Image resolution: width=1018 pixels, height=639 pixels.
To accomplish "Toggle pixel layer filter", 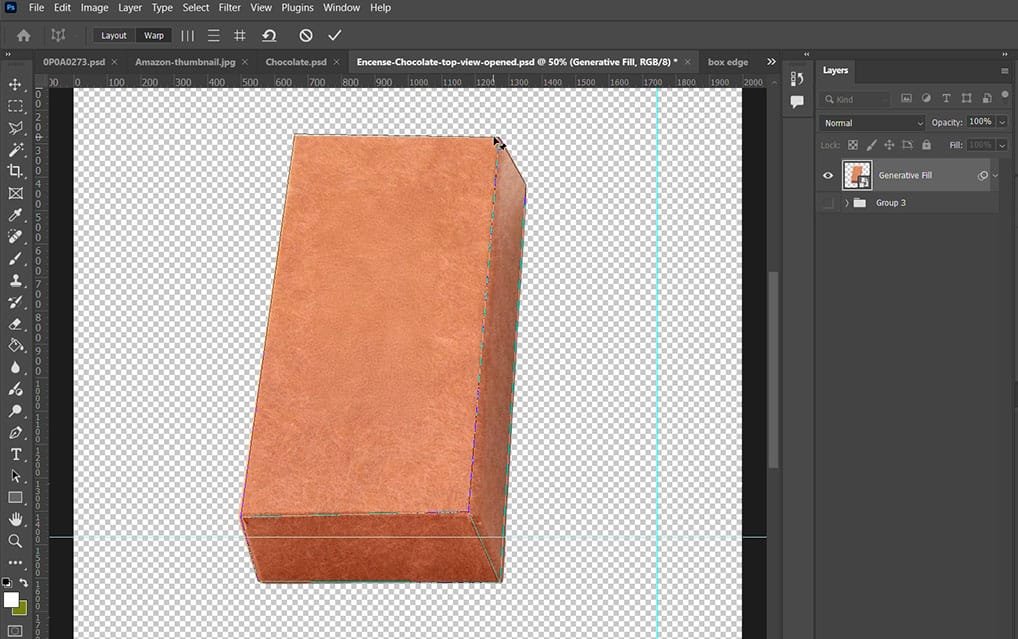I will 906,99.
